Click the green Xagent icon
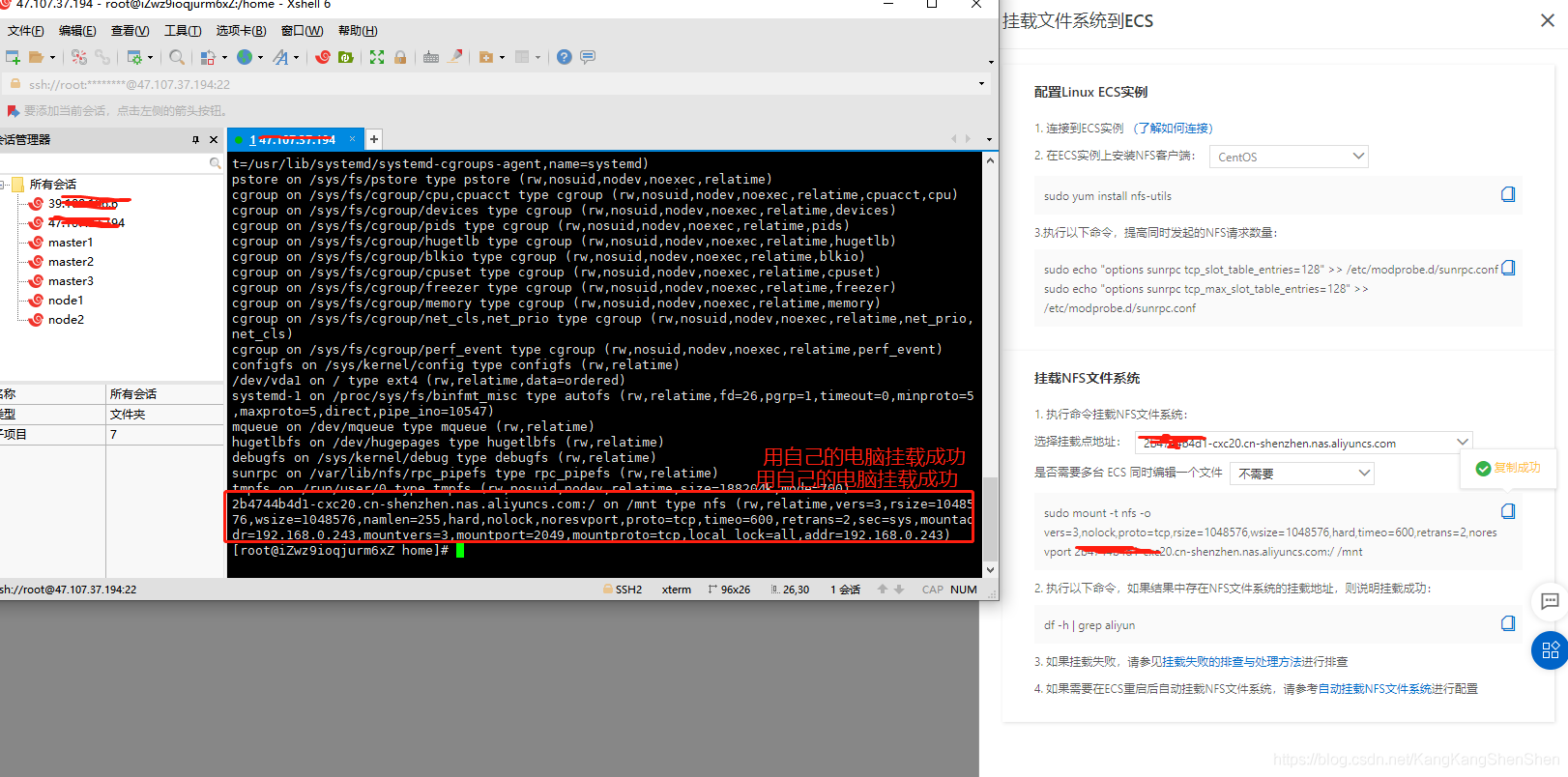Screen dimensions: 1568x777 coord(346,57)
